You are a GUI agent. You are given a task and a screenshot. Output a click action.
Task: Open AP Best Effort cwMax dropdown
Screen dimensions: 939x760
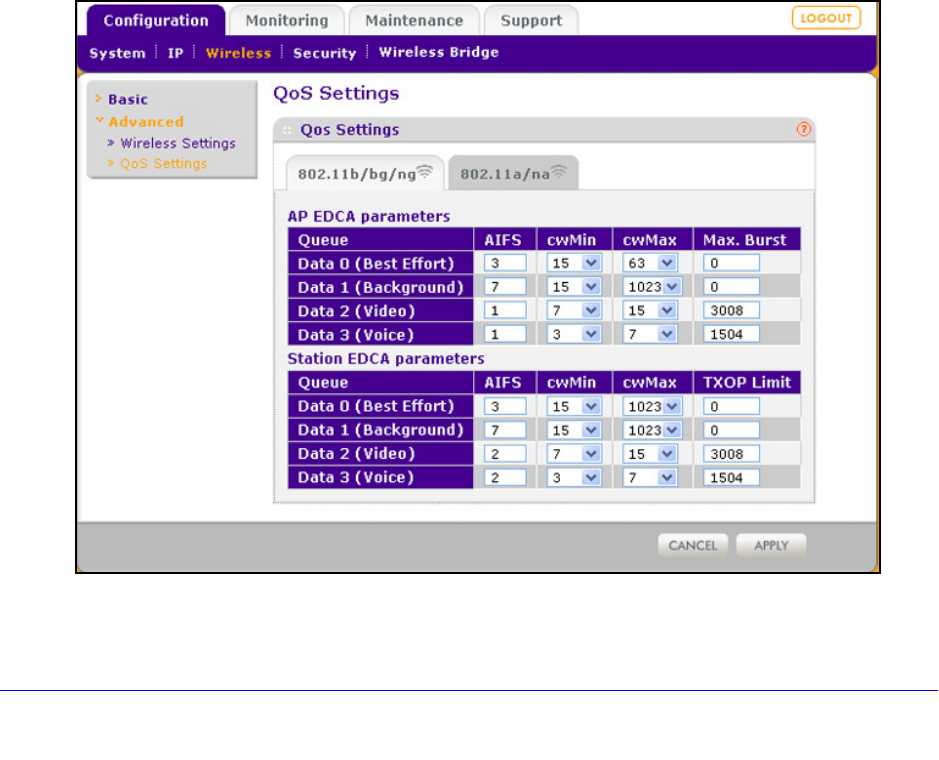click(650, 263)
